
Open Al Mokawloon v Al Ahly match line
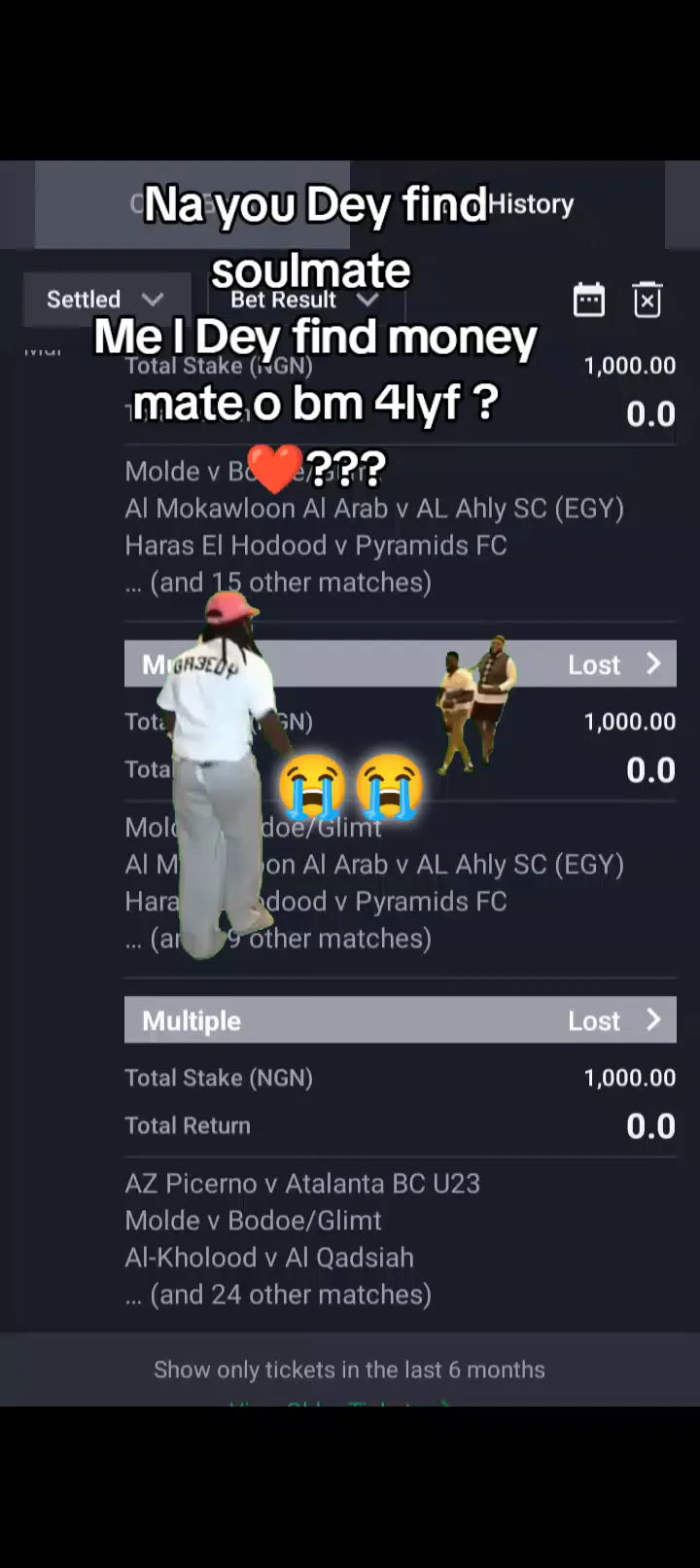click(374, 509)
